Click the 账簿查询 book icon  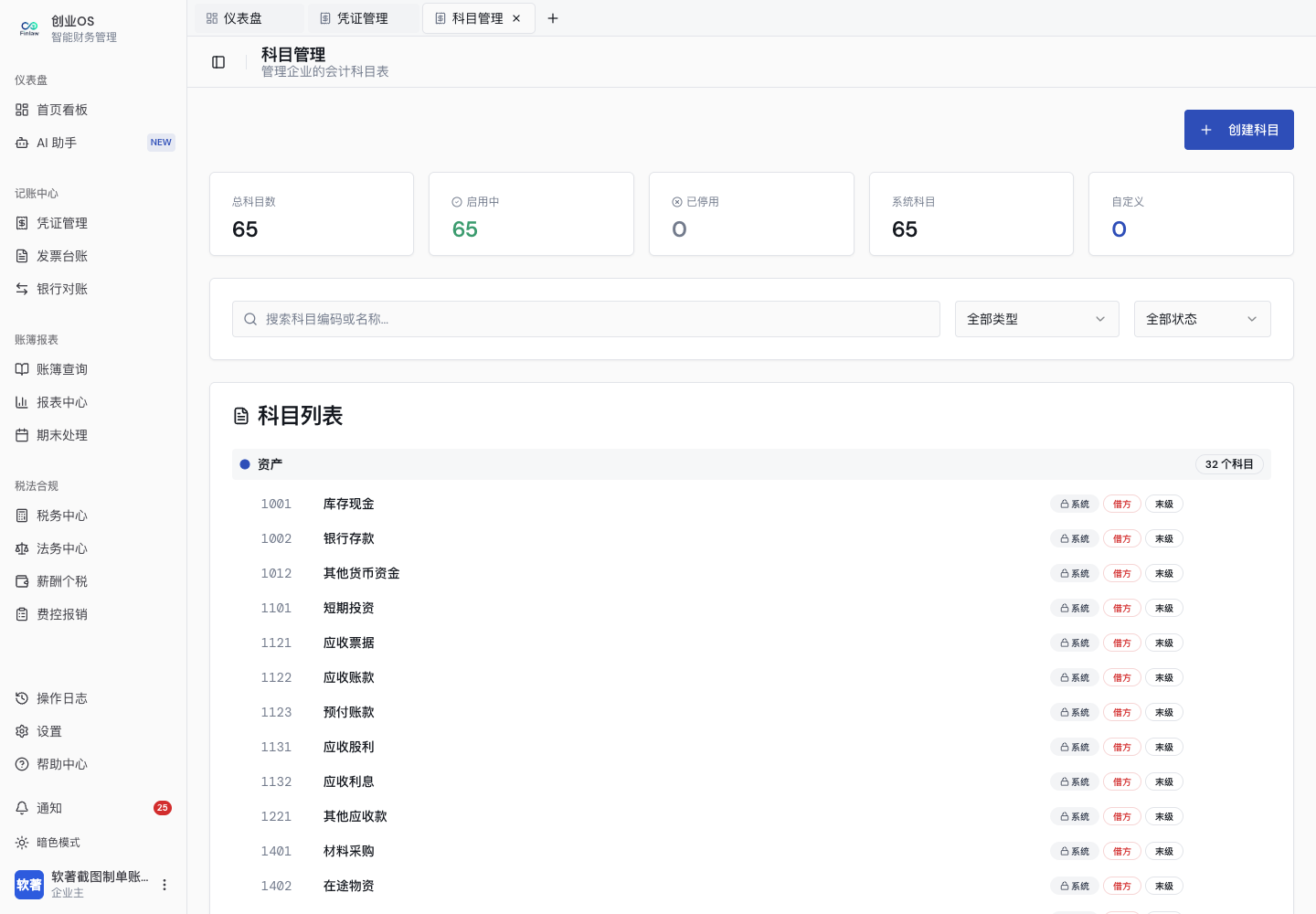(22, 369)
